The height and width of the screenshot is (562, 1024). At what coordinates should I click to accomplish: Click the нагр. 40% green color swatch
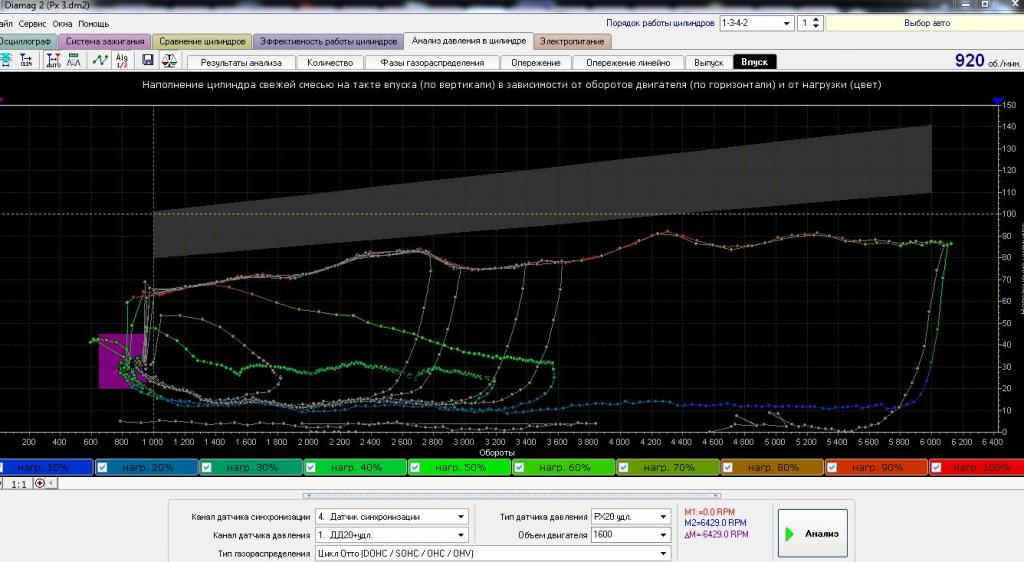tap(357, 467)
